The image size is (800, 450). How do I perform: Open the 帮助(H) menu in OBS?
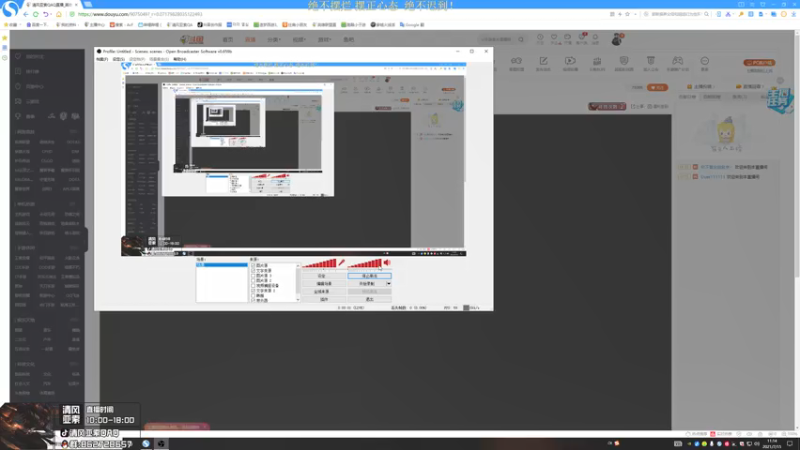tap(180, 59)
